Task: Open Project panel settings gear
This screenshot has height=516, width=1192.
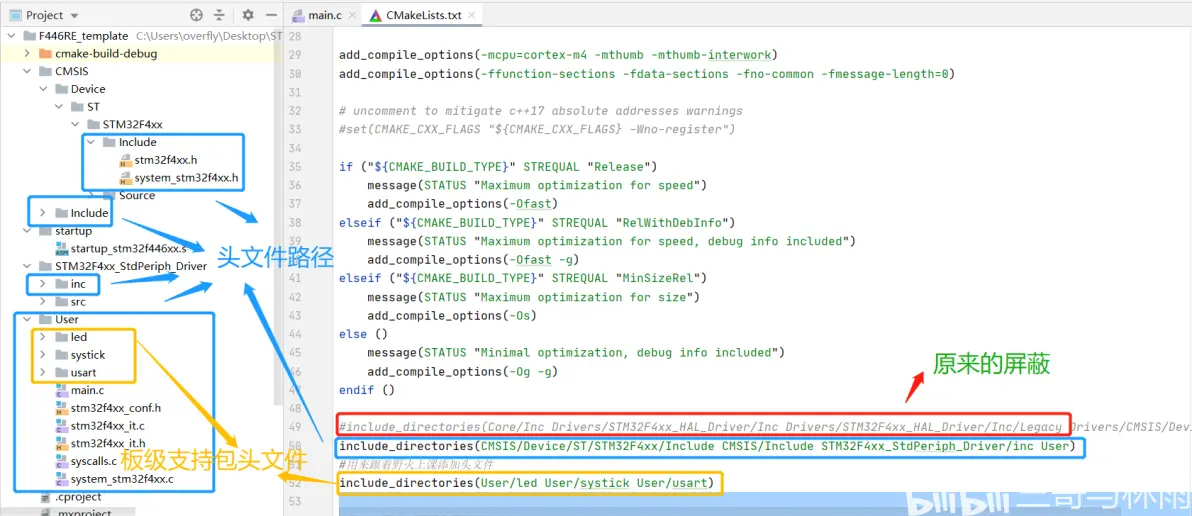Action: tap(248, 15)
